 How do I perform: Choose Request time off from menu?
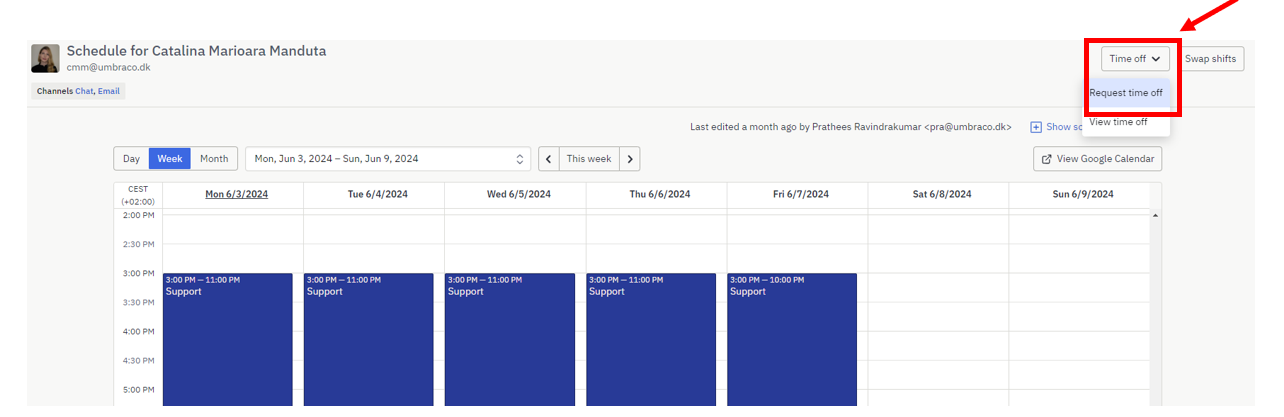(1126, 93)
